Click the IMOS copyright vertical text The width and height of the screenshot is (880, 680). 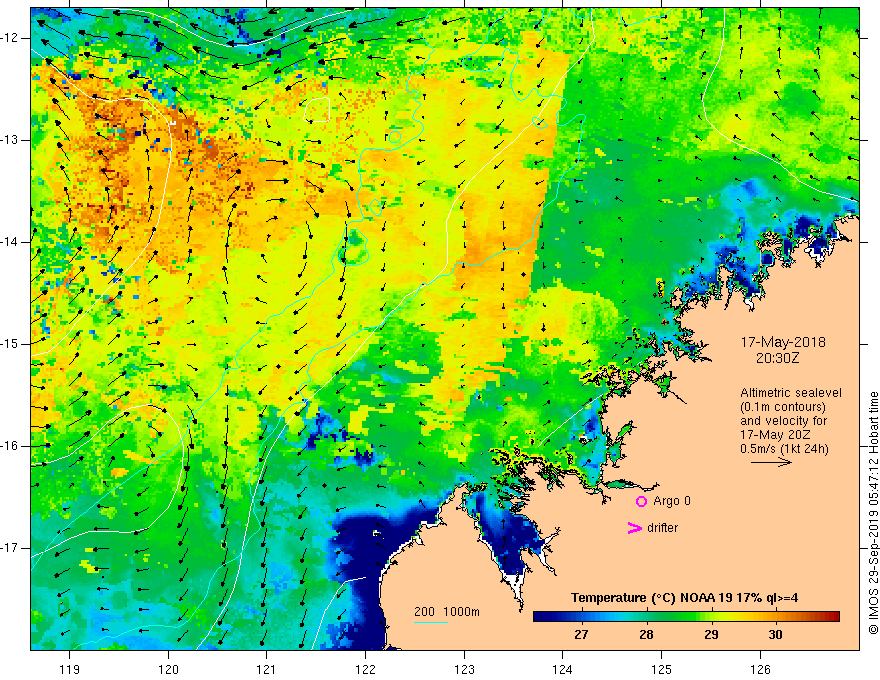pos(873,513)
